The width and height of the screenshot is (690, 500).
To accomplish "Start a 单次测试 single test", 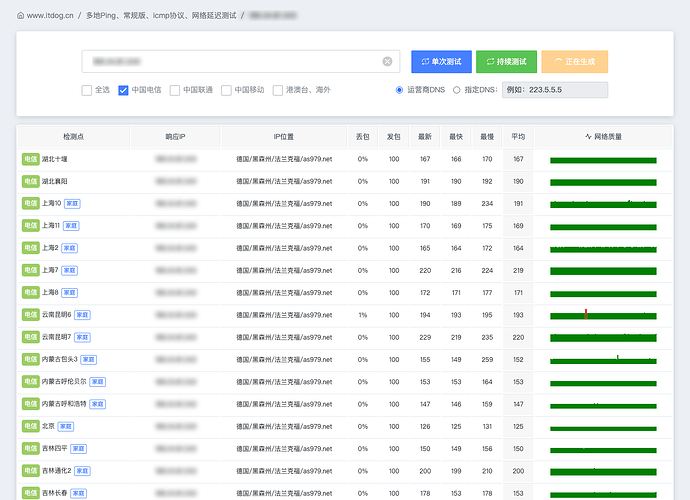I will coord(441,62).
